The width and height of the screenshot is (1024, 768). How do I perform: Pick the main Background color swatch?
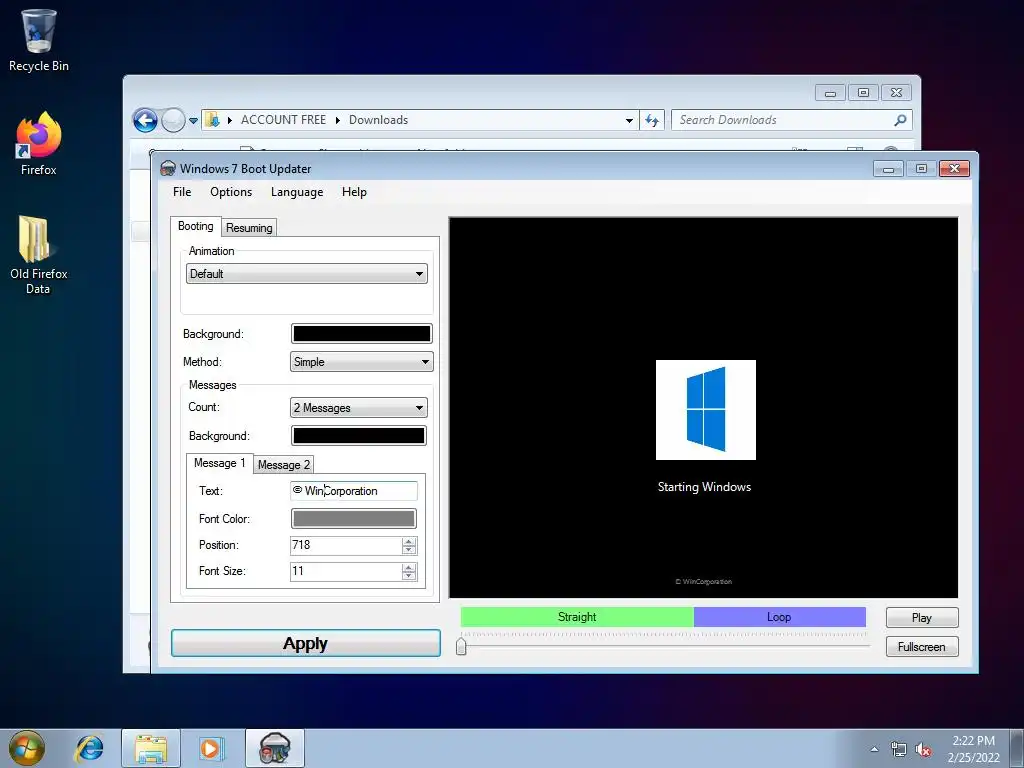(361, 334)
